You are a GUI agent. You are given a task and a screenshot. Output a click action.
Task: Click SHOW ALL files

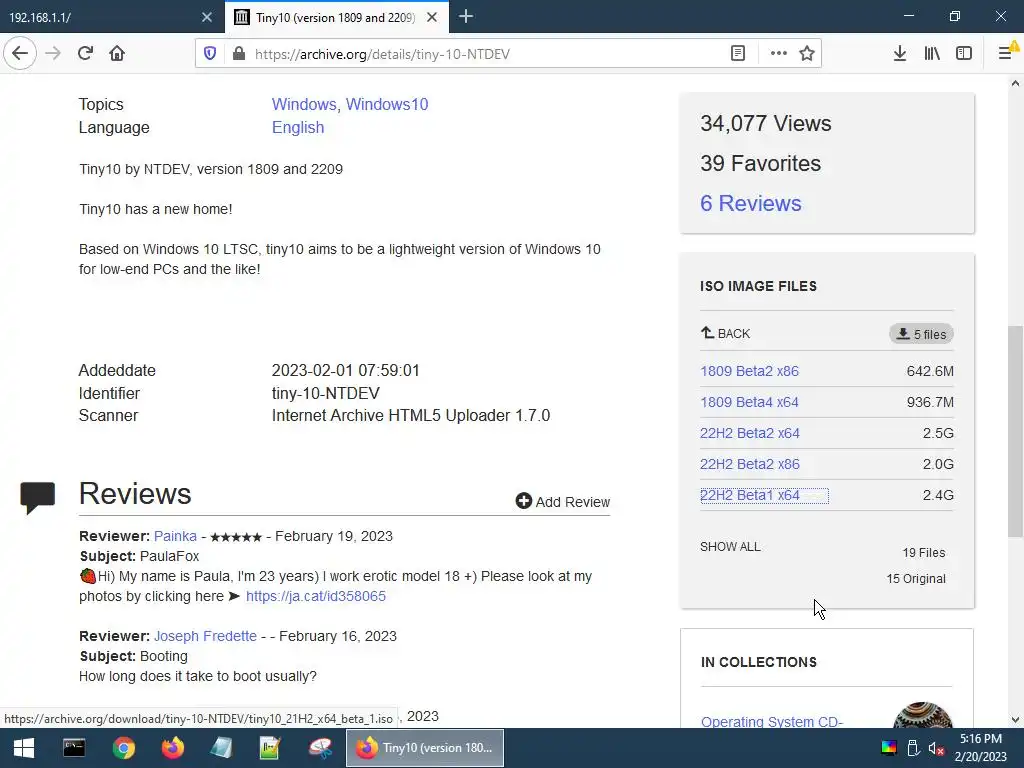(730, 547)
